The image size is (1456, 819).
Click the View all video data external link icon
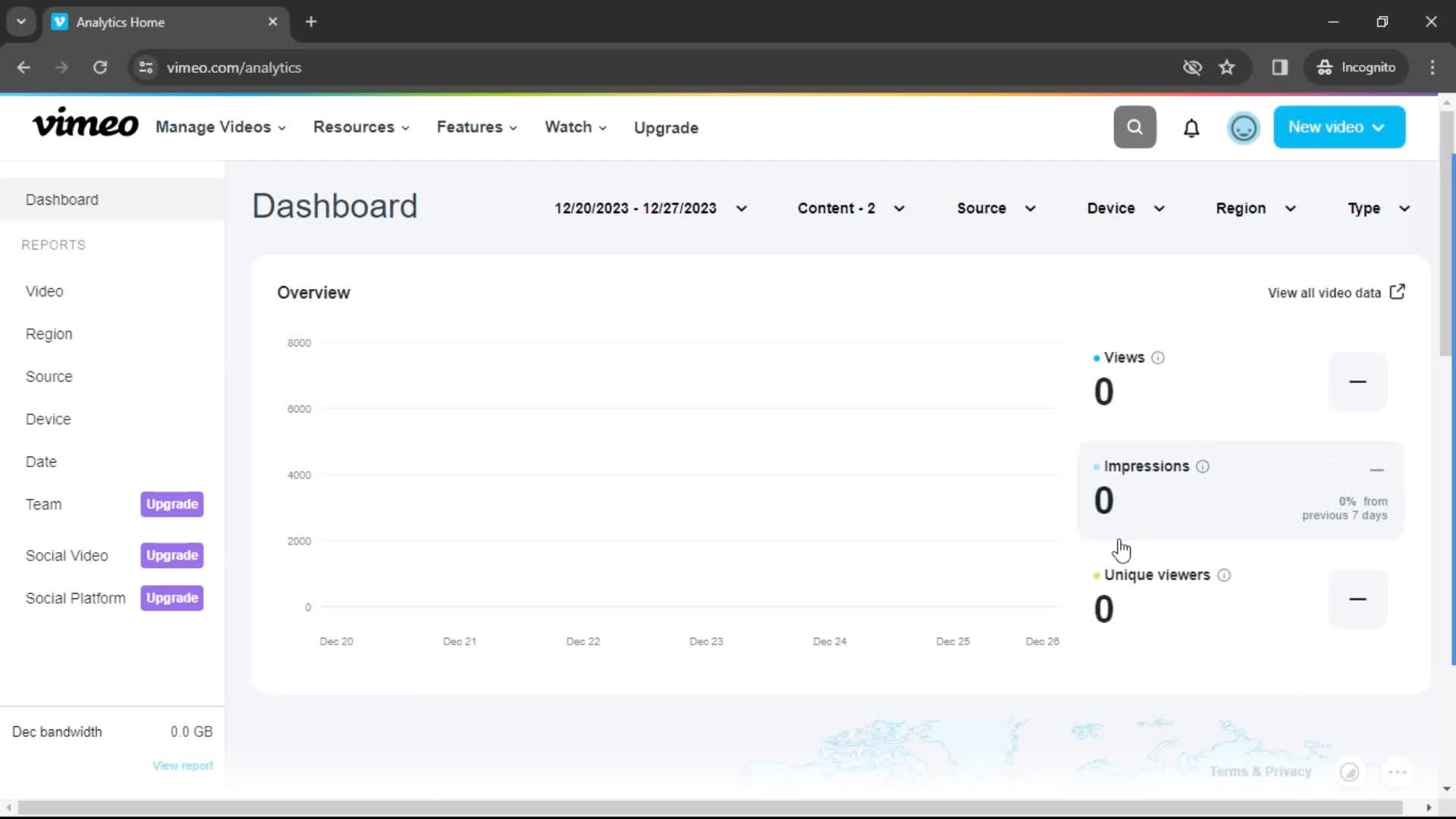click(x=1399, y=292)
